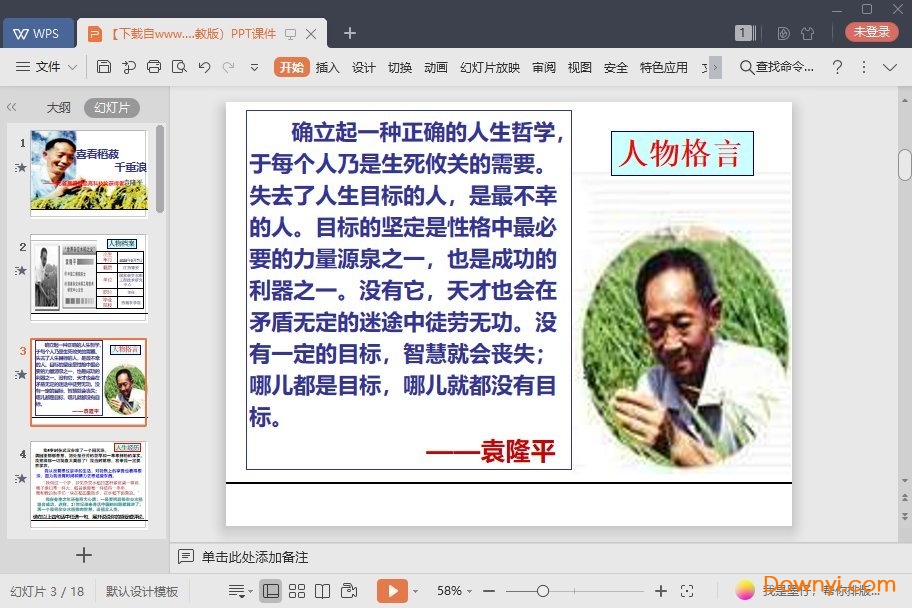Screen dimensions: 912x608
Task: Switch to reading view icon
Action: click(x=322, y=591)
